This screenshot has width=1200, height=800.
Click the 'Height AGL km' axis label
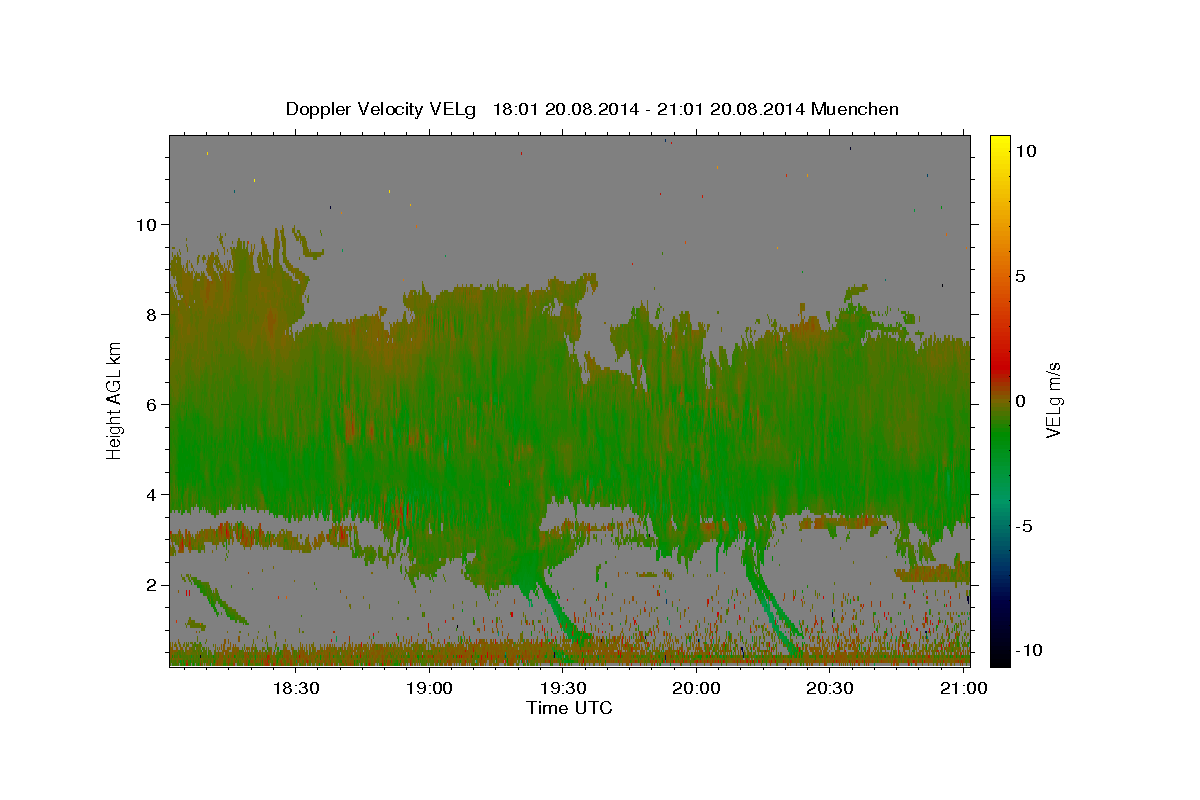(115, 400)
